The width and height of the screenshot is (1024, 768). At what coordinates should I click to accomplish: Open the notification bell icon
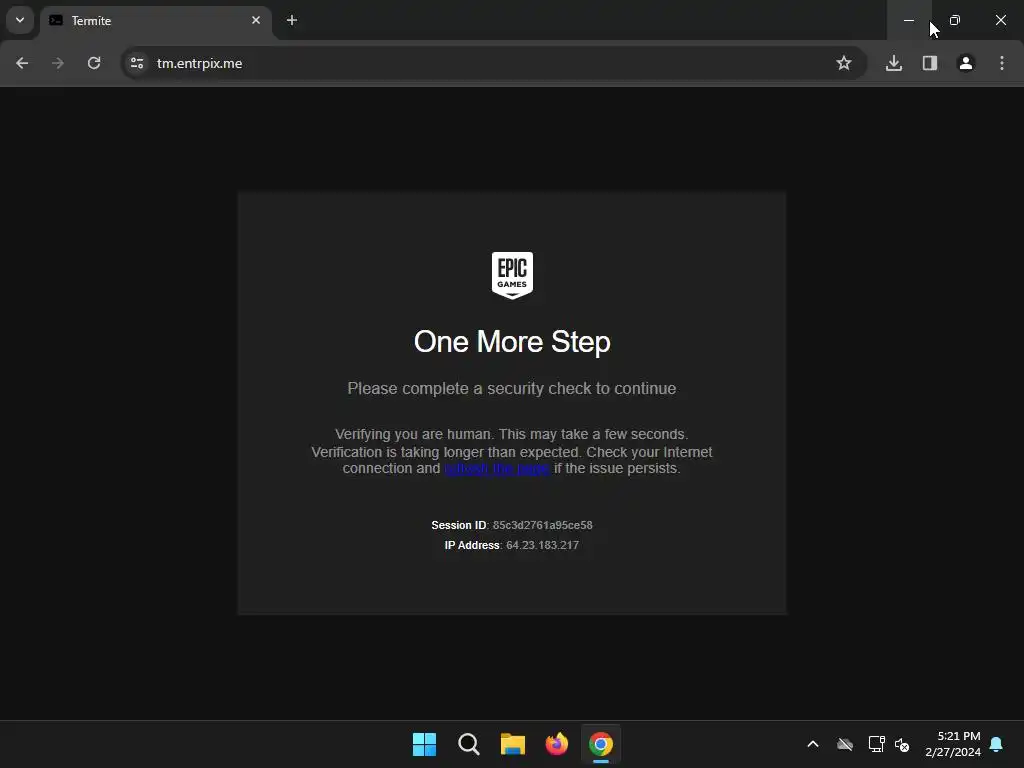point(997,744)
